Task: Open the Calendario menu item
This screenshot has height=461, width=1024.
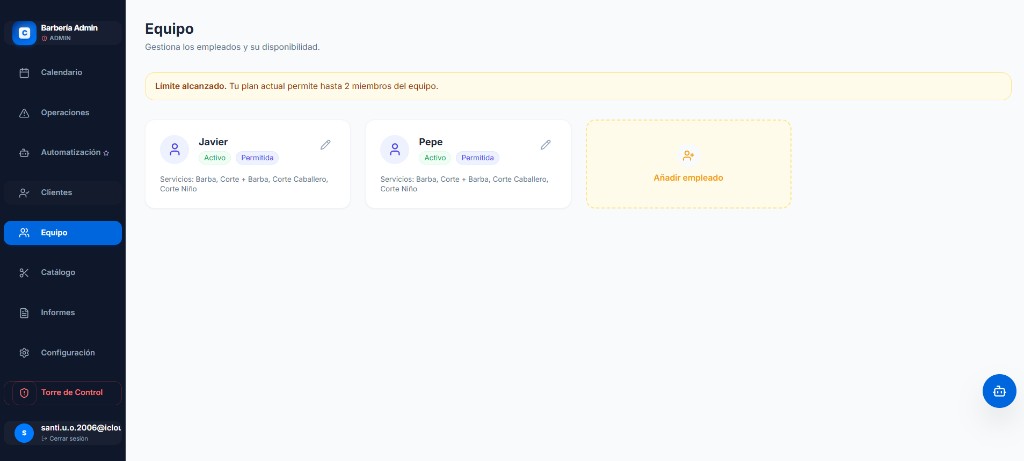Action: (x=63, y=72)
